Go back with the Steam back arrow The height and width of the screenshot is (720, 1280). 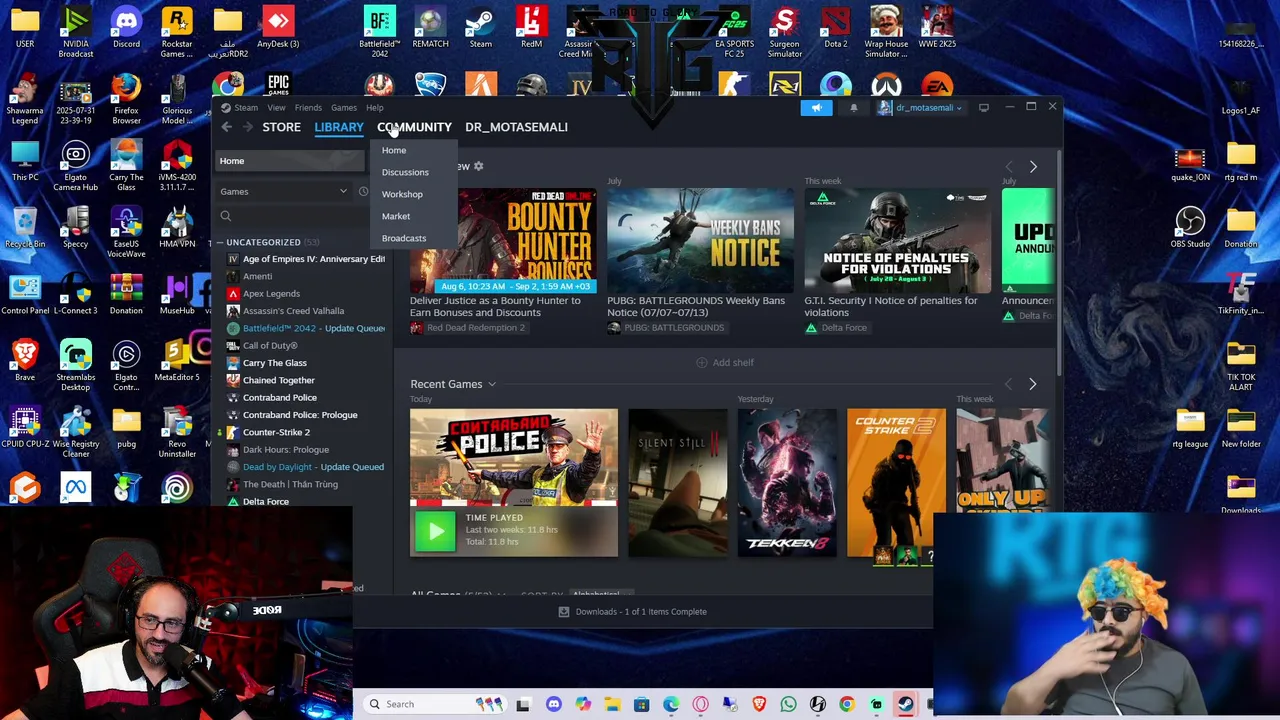point(227,127)
